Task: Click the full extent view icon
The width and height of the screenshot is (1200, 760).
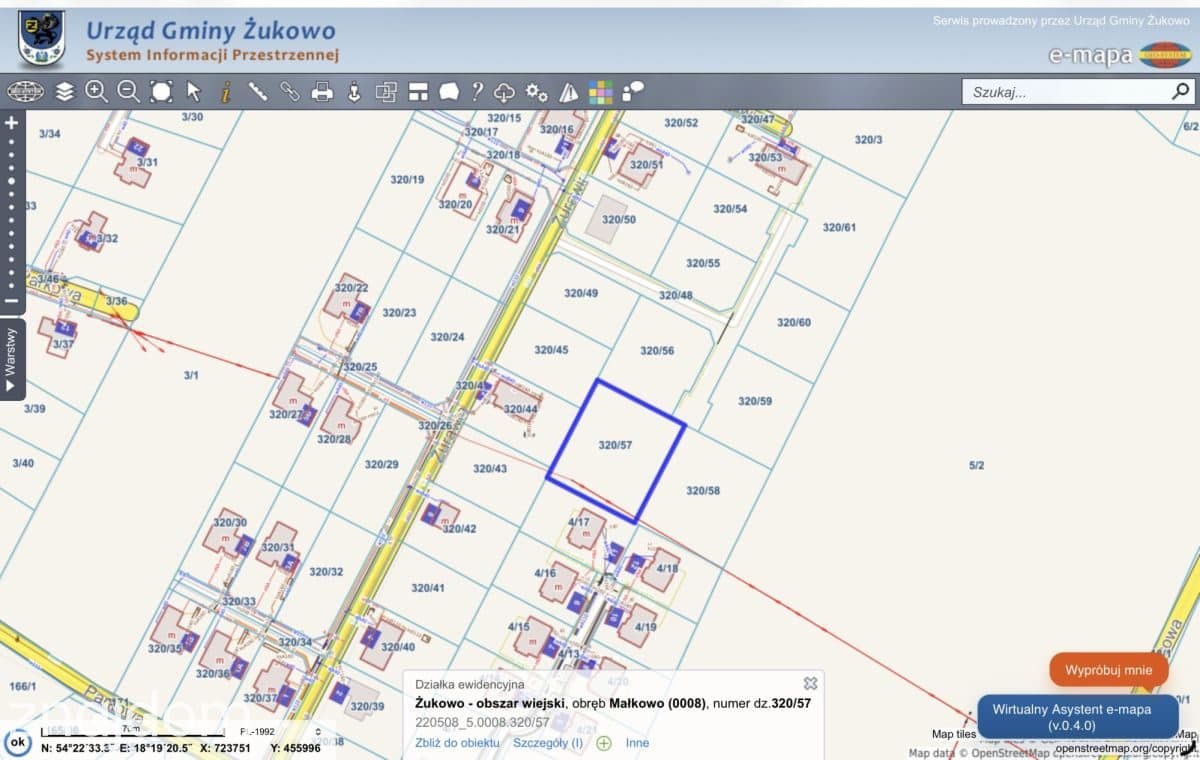Action: point(161,92)
